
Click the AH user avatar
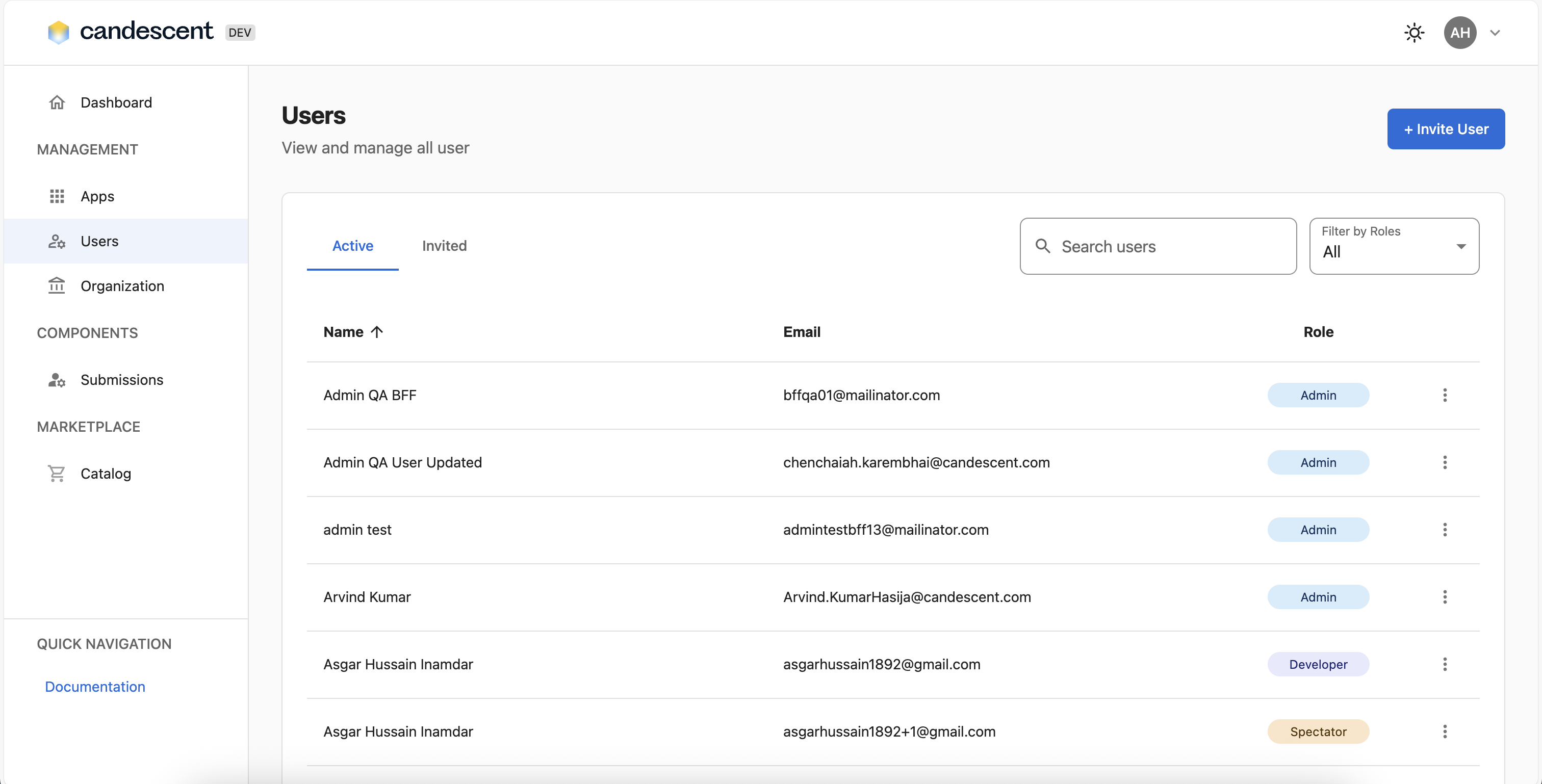(1459, 32)
